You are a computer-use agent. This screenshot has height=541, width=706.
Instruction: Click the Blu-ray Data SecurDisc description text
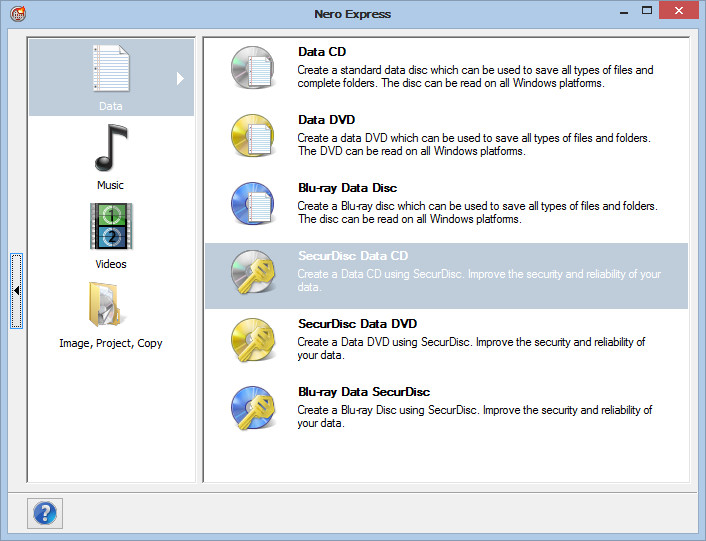[475, 416]
